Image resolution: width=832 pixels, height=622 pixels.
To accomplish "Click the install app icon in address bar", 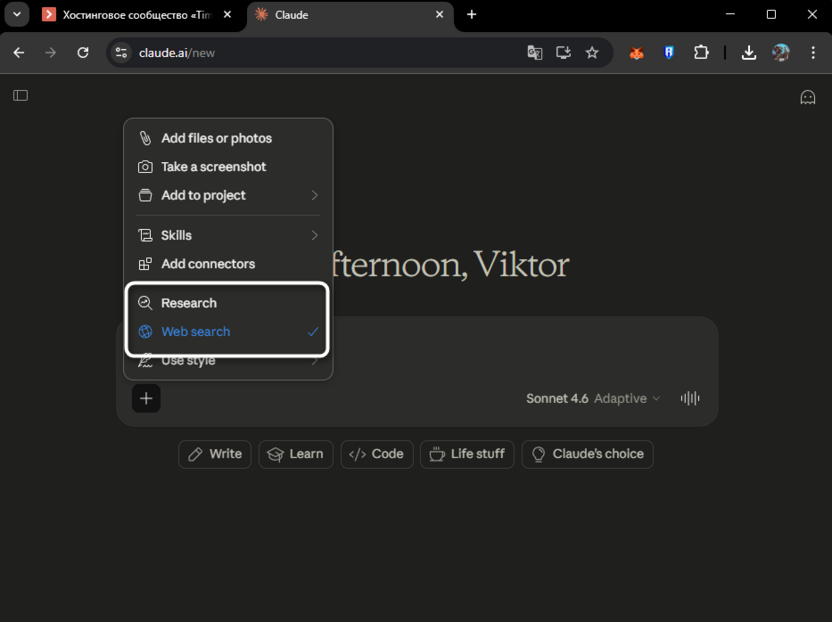I will coord(563,53).
